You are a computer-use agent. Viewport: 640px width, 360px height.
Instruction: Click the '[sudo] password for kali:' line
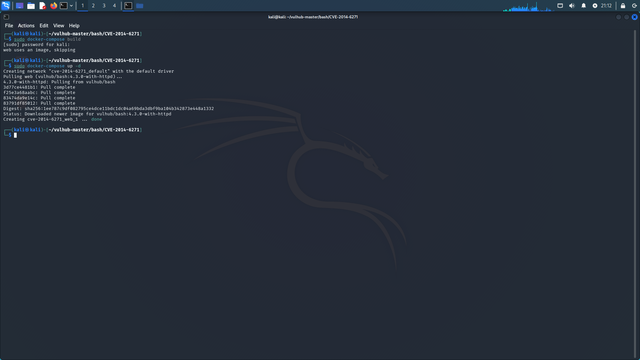(x=36, y=44)
